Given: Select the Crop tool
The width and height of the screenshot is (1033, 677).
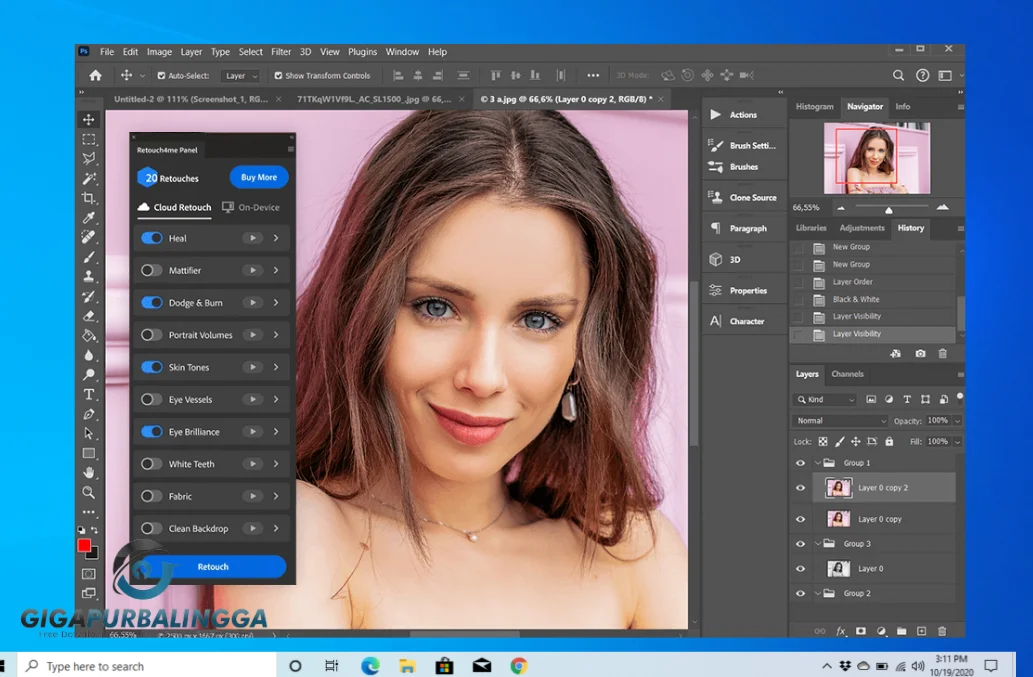Looking at the screenshot, I should coord(88,198).
